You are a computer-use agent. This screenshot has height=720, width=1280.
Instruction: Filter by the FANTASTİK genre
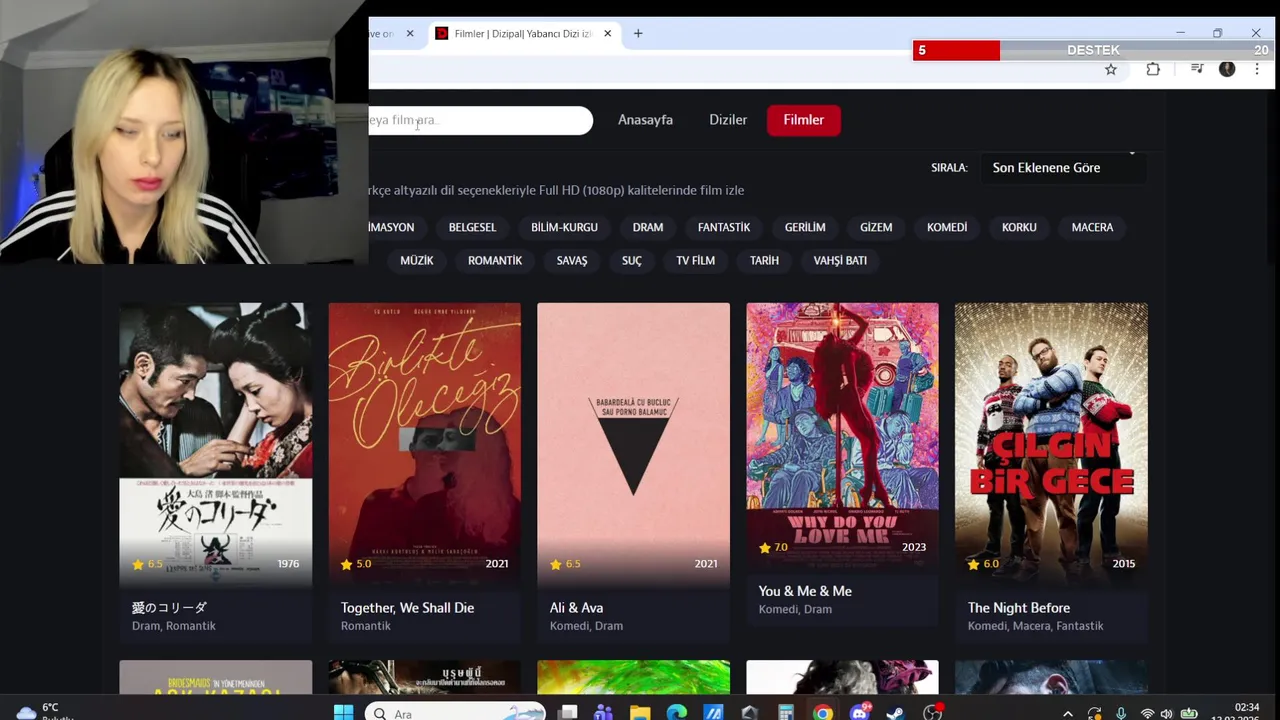(x=724, y=227)
